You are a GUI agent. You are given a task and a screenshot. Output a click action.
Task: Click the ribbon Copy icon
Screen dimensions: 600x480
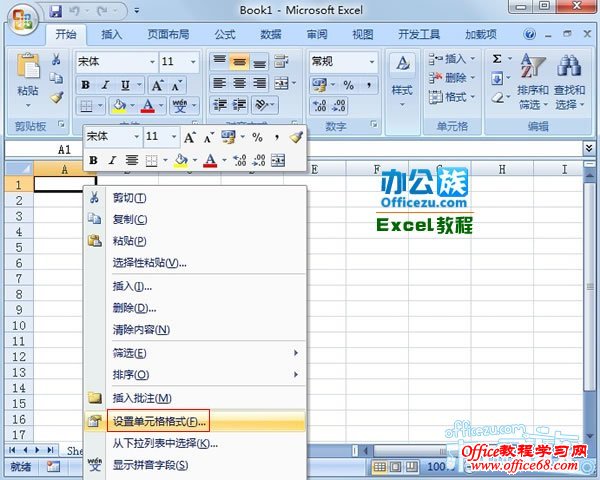click(x=56, y=78)
